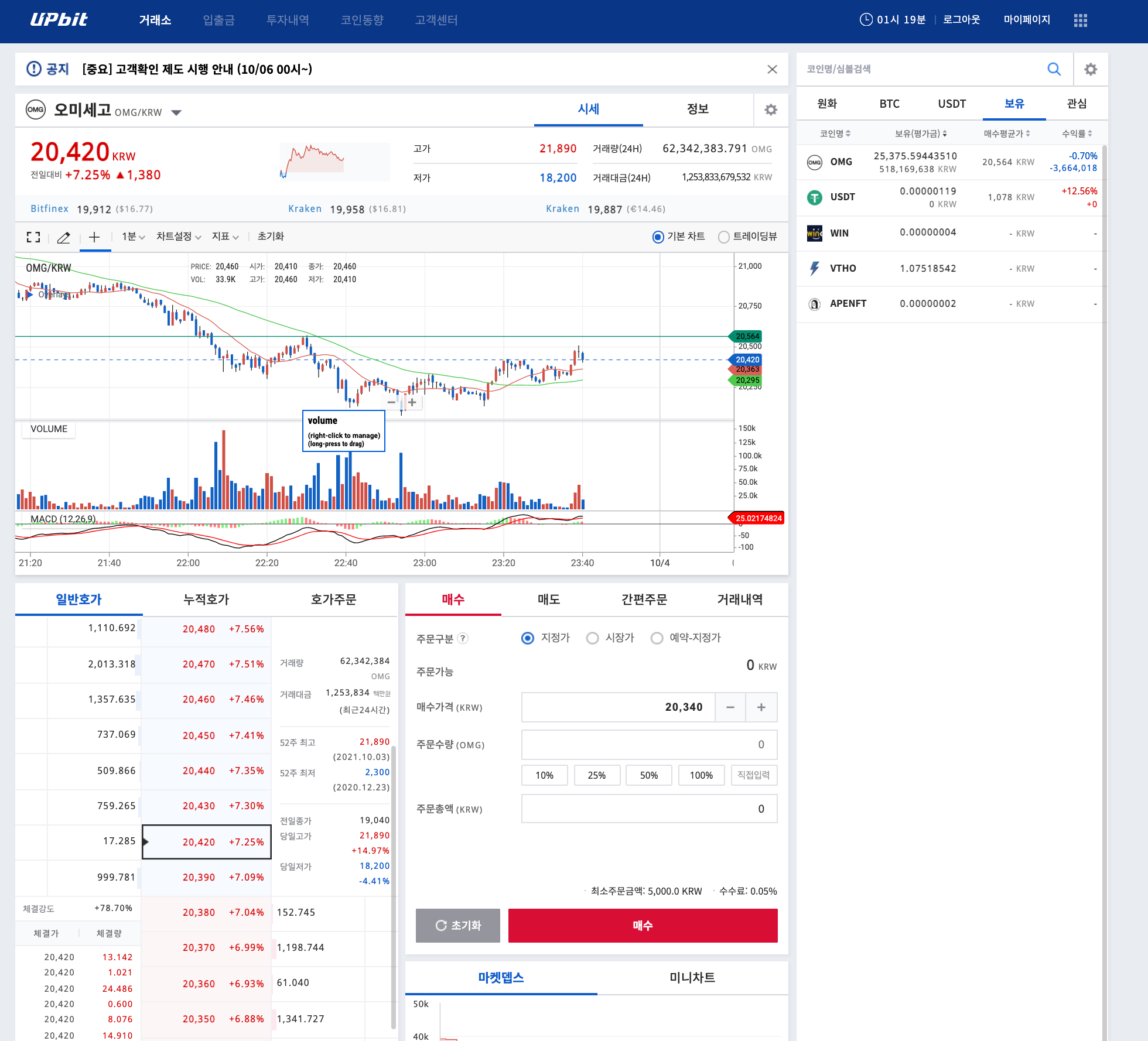Switch to the 누적호가 tab
Image resolution: width=1148 pixels, height=1041 pixels.
click(x=206, y=600)
